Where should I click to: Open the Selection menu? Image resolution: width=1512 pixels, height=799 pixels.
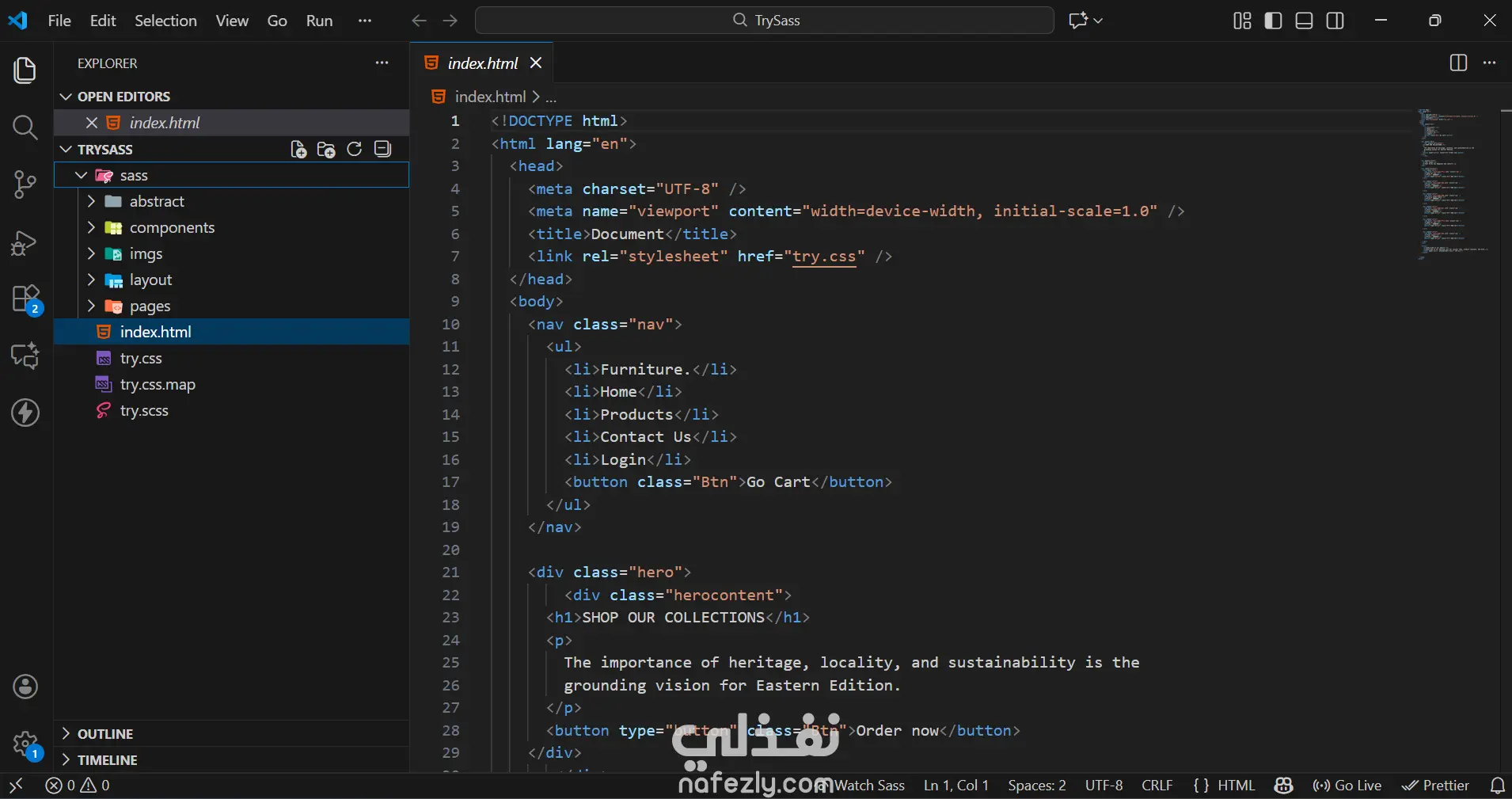(x=165, y=21)
